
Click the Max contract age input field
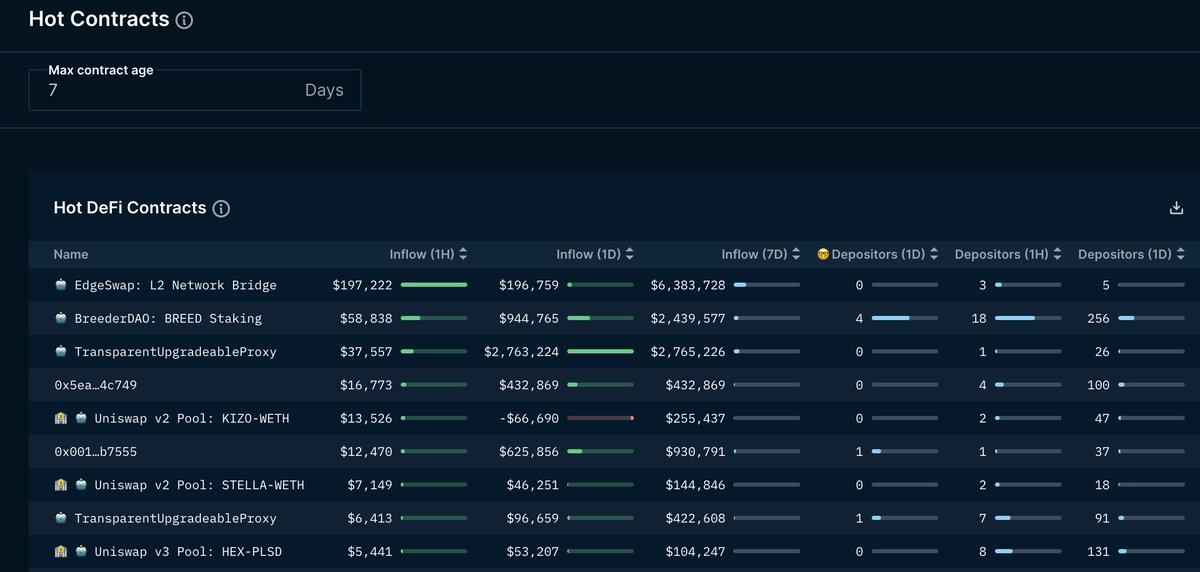170,90
